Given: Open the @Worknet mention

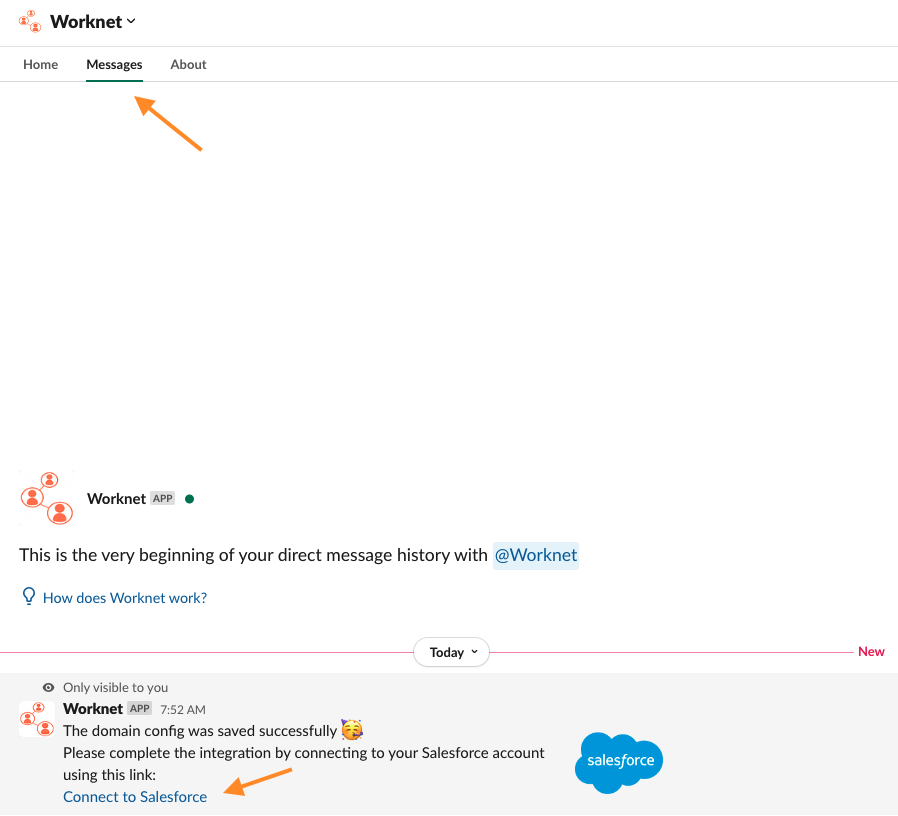Looking at the screenshot, I should click(535, 555).
